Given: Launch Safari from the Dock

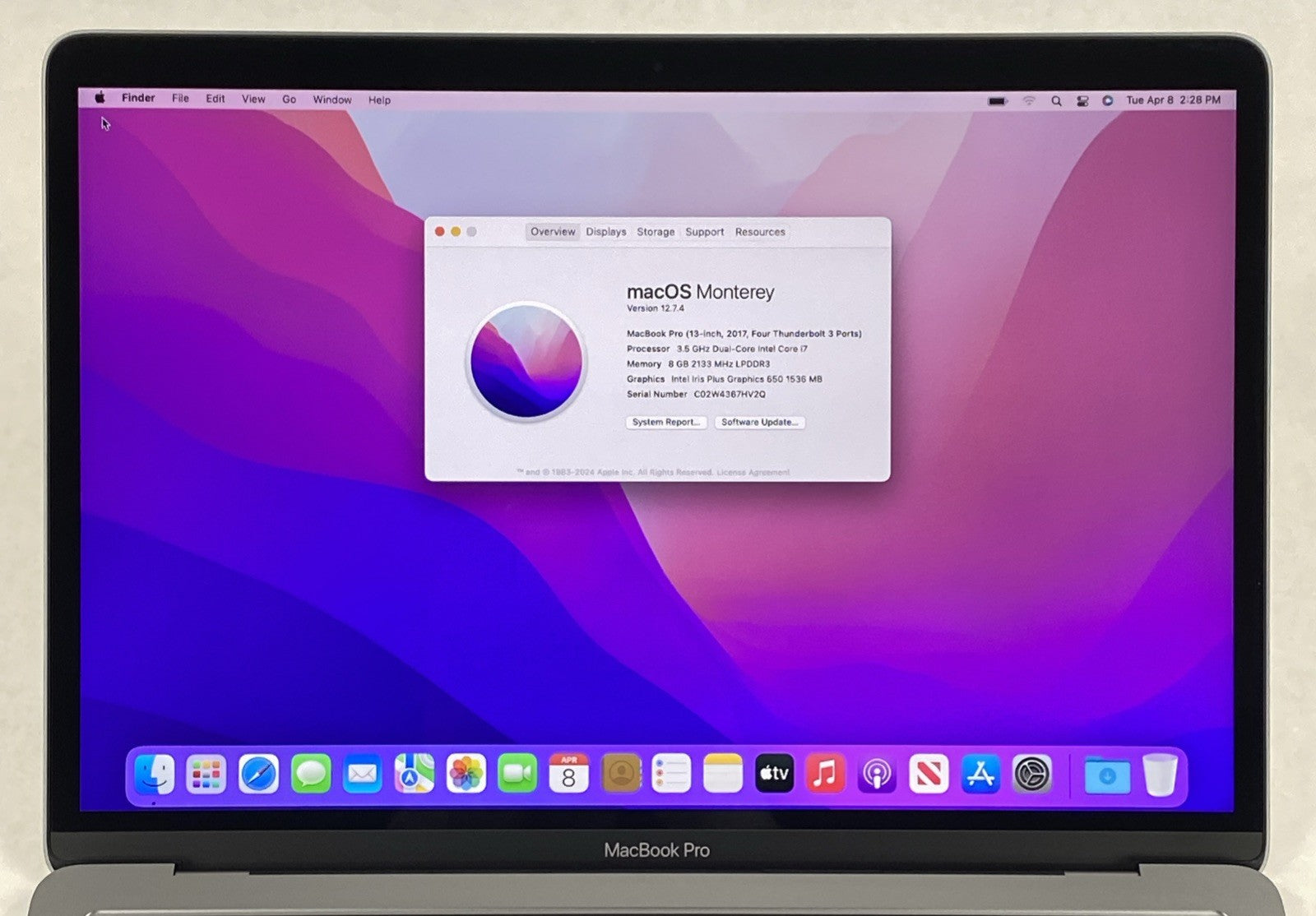Looking at the screenshot, I should tap(258, 774).
